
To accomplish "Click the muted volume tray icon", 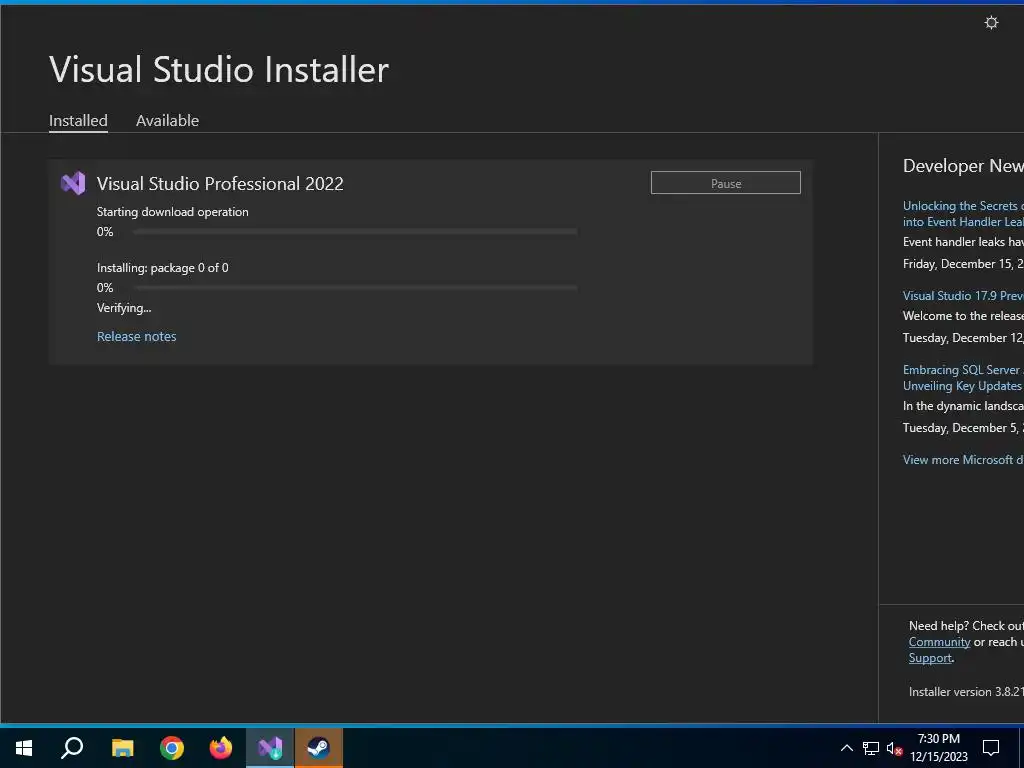I will click(x=894, y=748).
